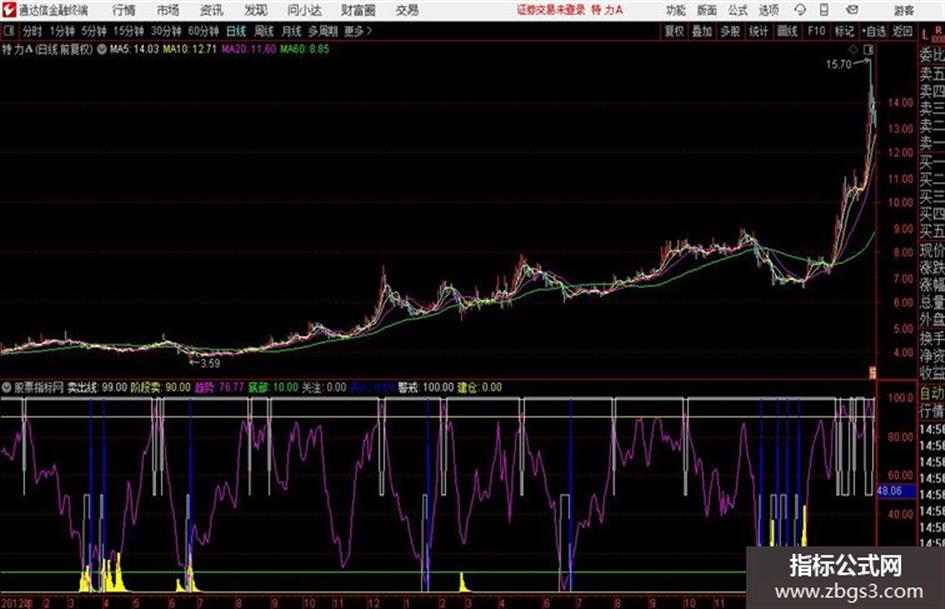Click the 趋势: 76.77 indicator value
945x609 pixels.
click(x=219, y=388)
